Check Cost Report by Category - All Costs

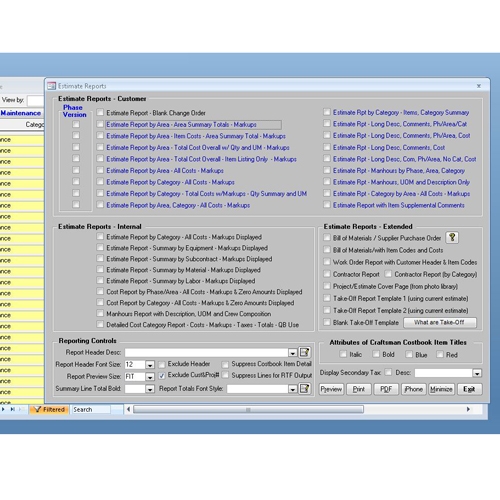[x=100, y=302]
